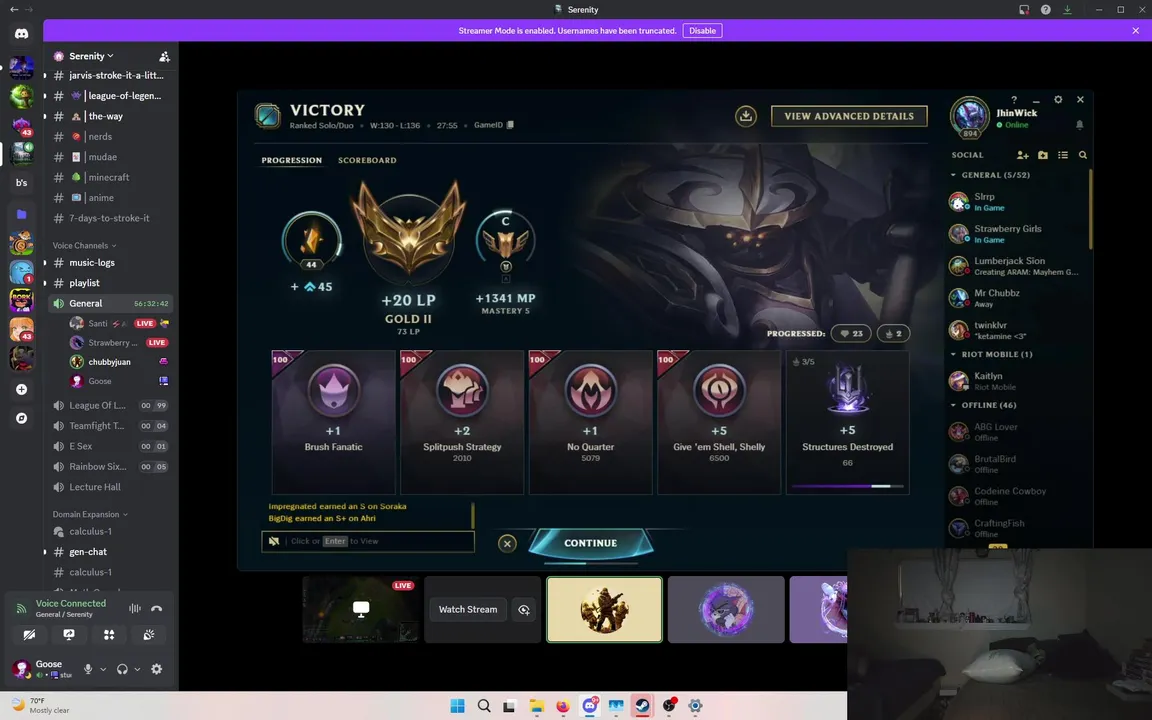Open Discord user settings gear
The width and height of the screenshot is (1152, 720).
pos(156,669)
